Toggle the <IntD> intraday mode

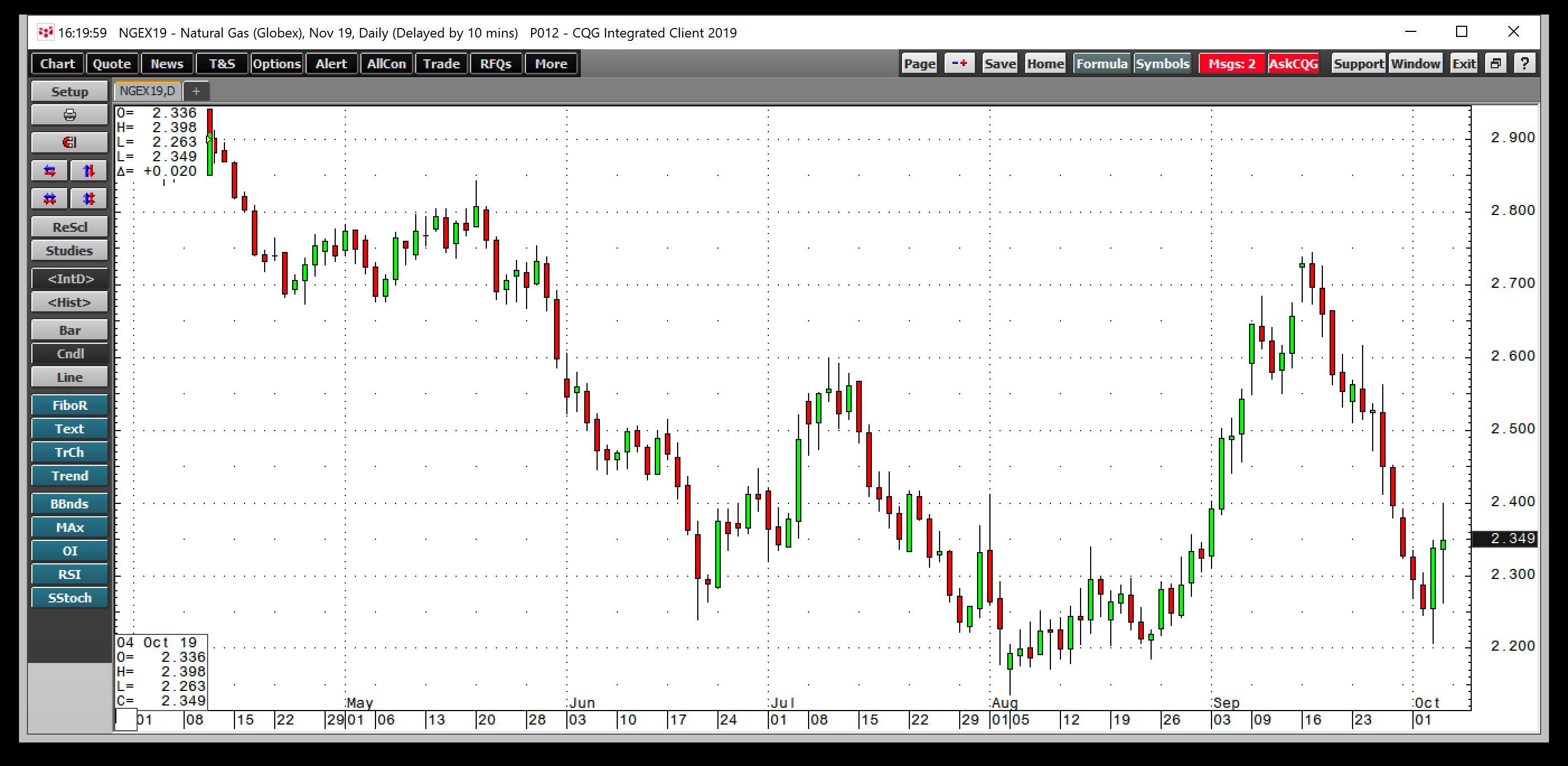[x=69, y=278]
